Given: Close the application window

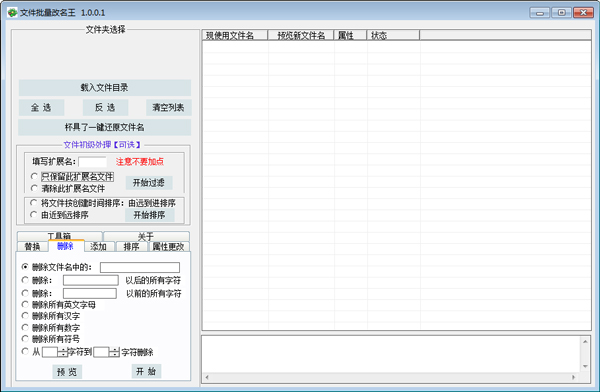Looking at the screenshot, I should (583, 13).
